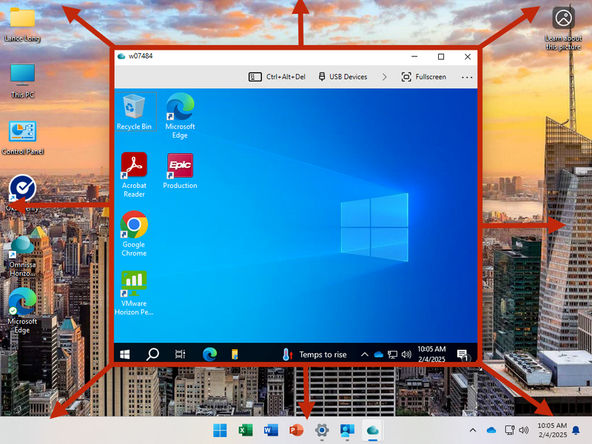Open Word from the host taskbar
This screenshot has width=592, height=444.
click(x=271, y=430)
